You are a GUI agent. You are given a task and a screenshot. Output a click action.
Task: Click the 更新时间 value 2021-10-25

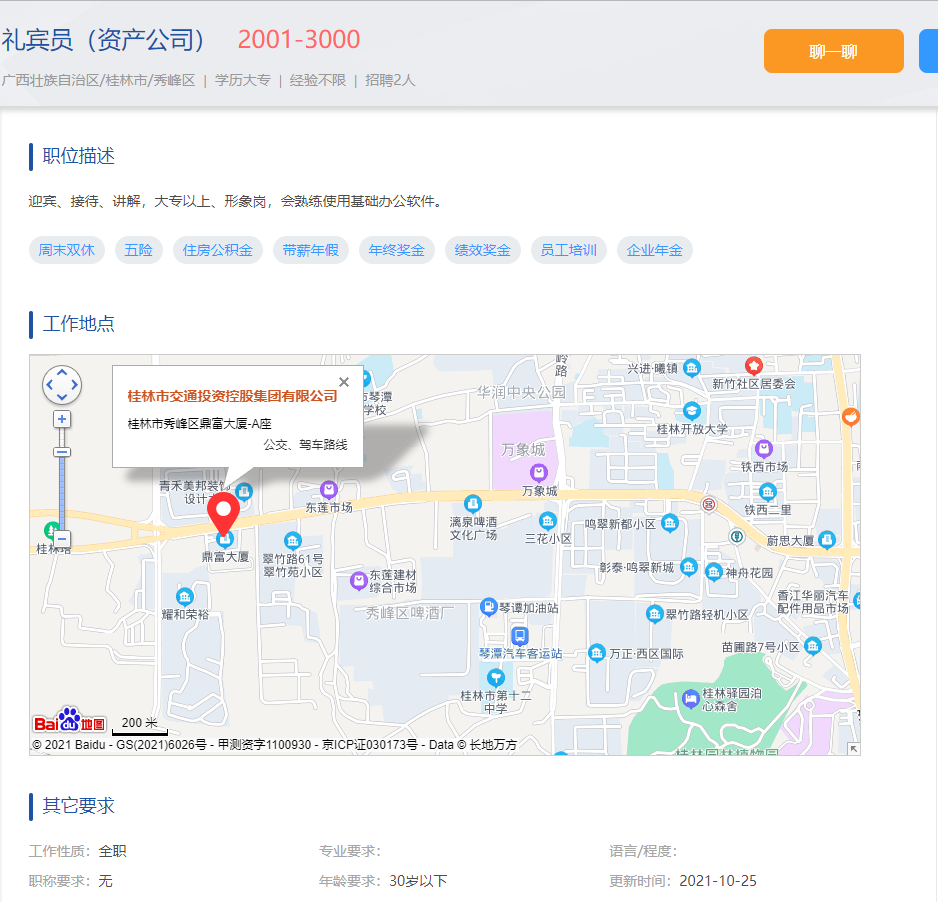point(718,880)
